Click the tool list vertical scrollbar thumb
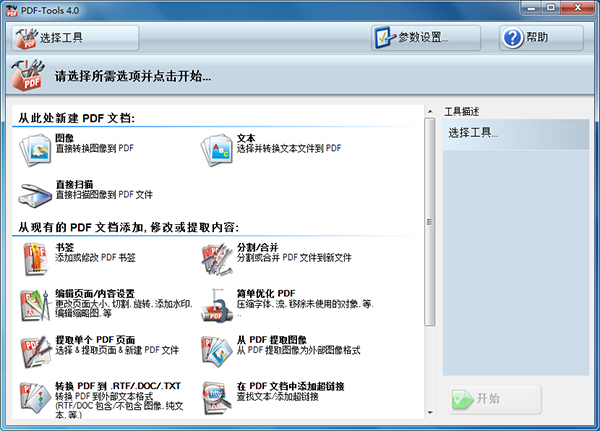Viewport: 600px width, 431px height. [430, 222]
